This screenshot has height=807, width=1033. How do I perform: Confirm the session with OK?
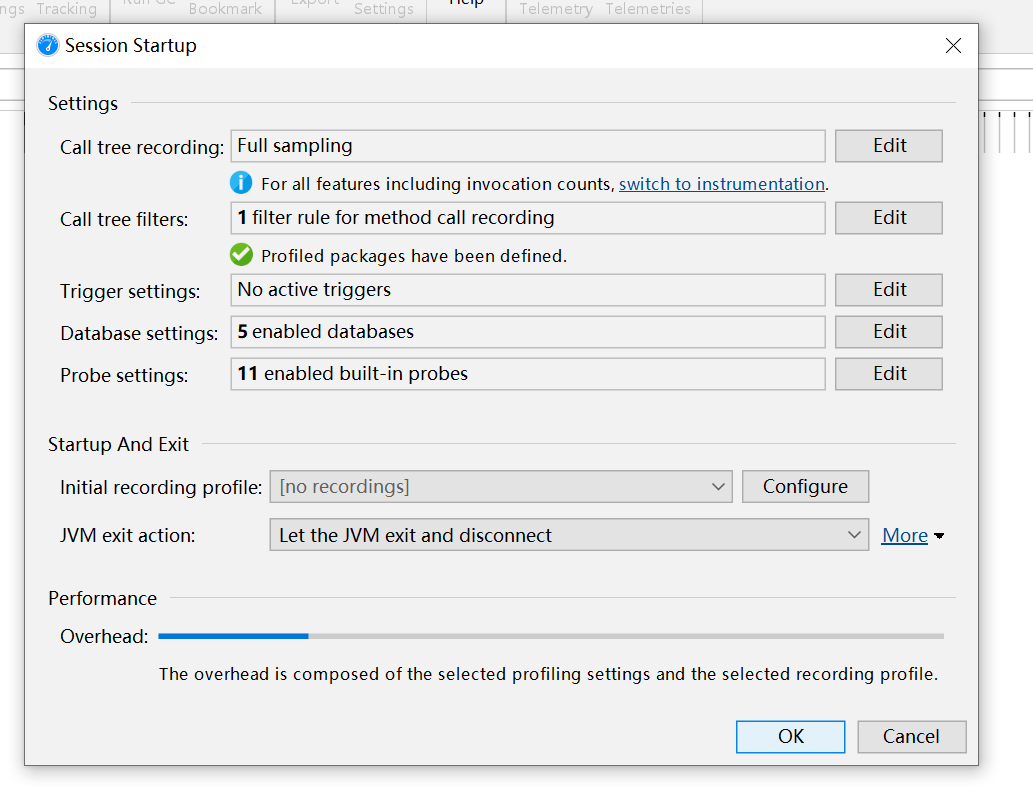tap(790, 737)
